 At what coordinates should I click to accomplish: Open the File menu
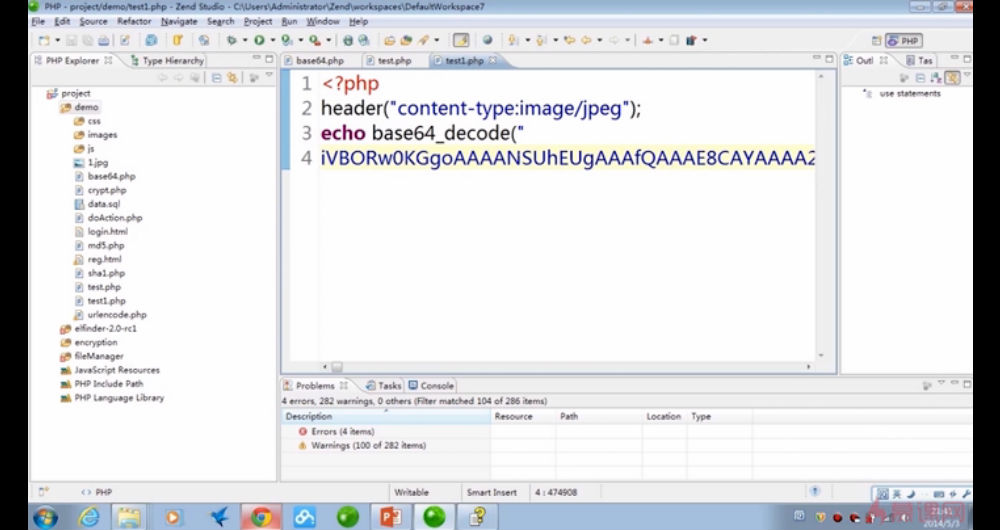38,22
